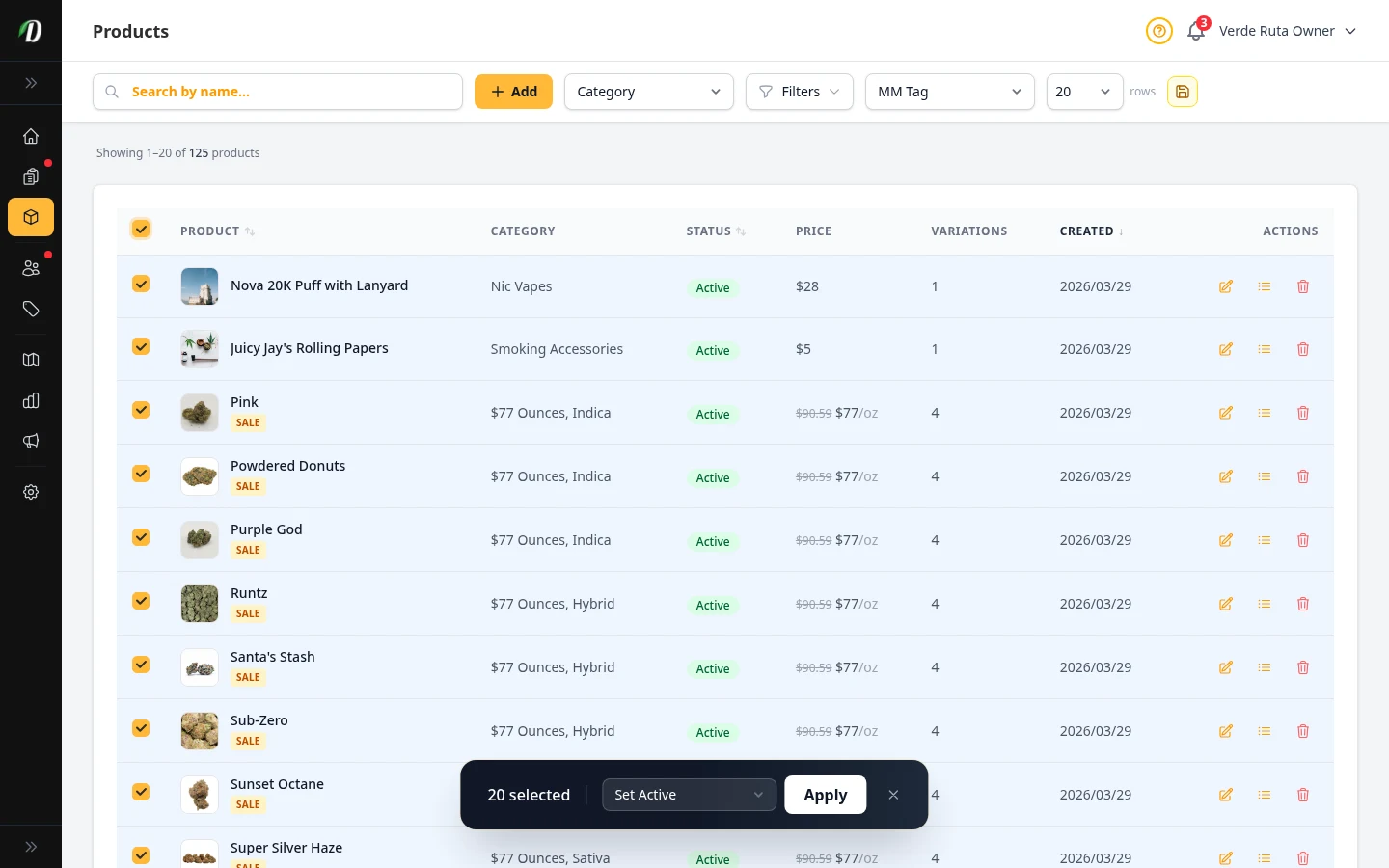The image size is (1389, 868).
Task: Click the Apply button in bulk action bar
Action: coord(825,795)
